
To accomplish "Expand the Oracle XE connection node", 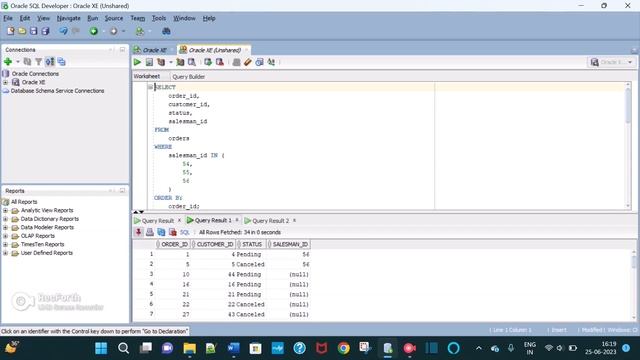I will (x=5, y=82).
